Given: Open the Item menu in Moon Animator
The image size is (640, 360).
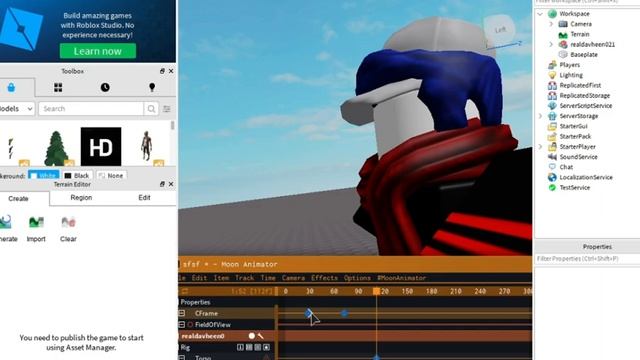Looking at the screenshot, I should (x=221, y=278).
